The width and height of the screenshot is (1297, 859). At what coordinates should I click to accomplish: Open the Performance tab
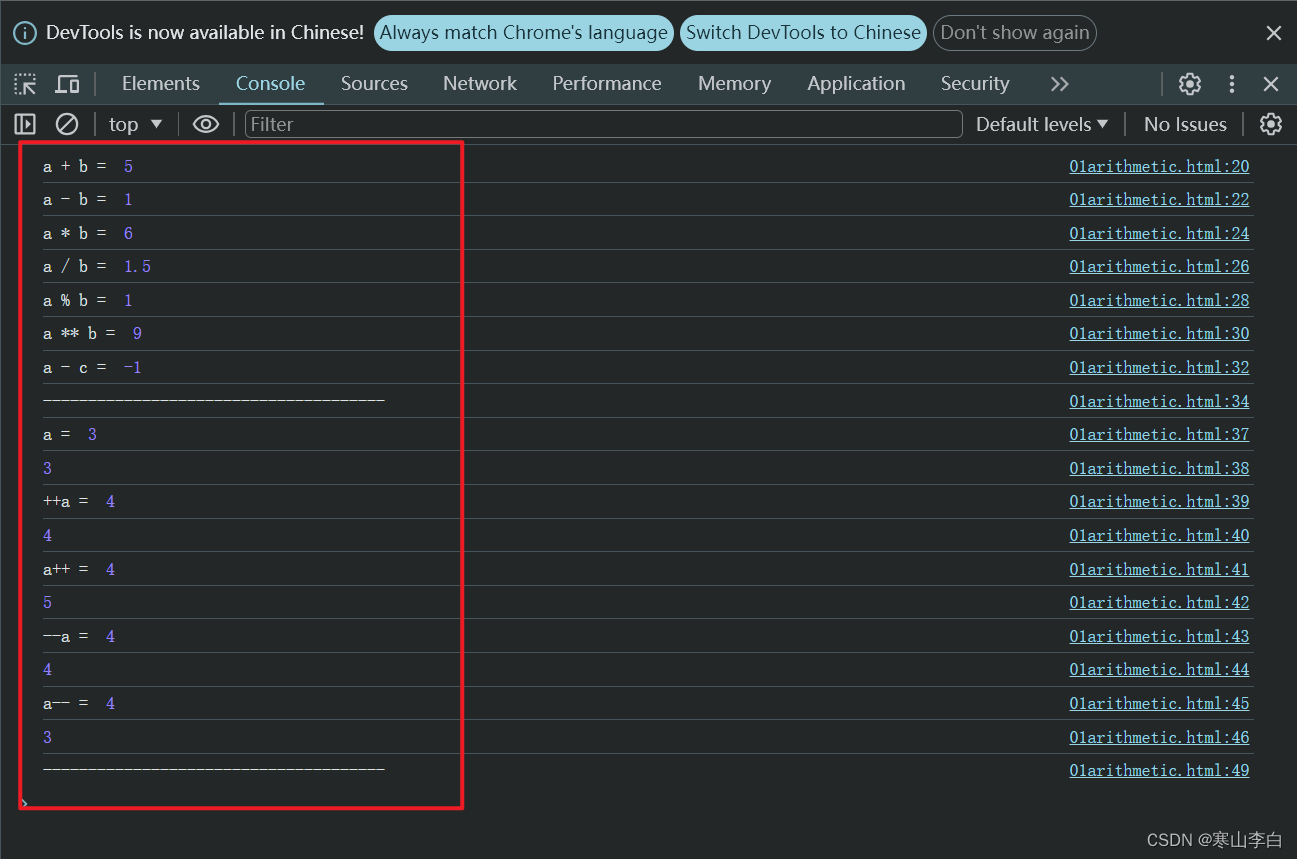[x=607, y=84]
